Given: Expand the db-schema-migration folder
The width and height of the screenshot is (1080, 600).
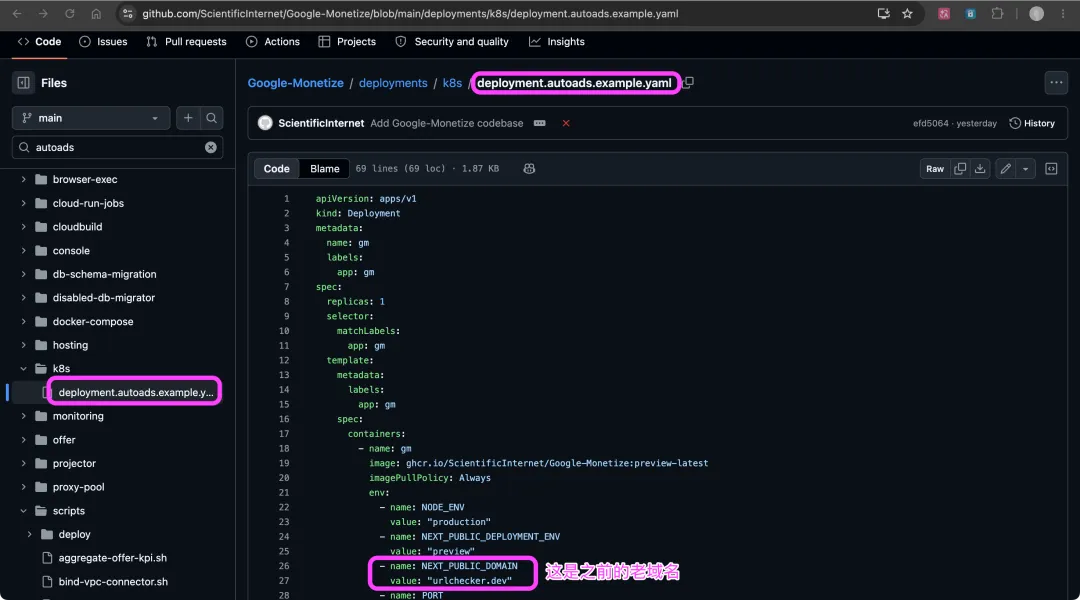Looking at the screenshot, I should coord(23,274).
